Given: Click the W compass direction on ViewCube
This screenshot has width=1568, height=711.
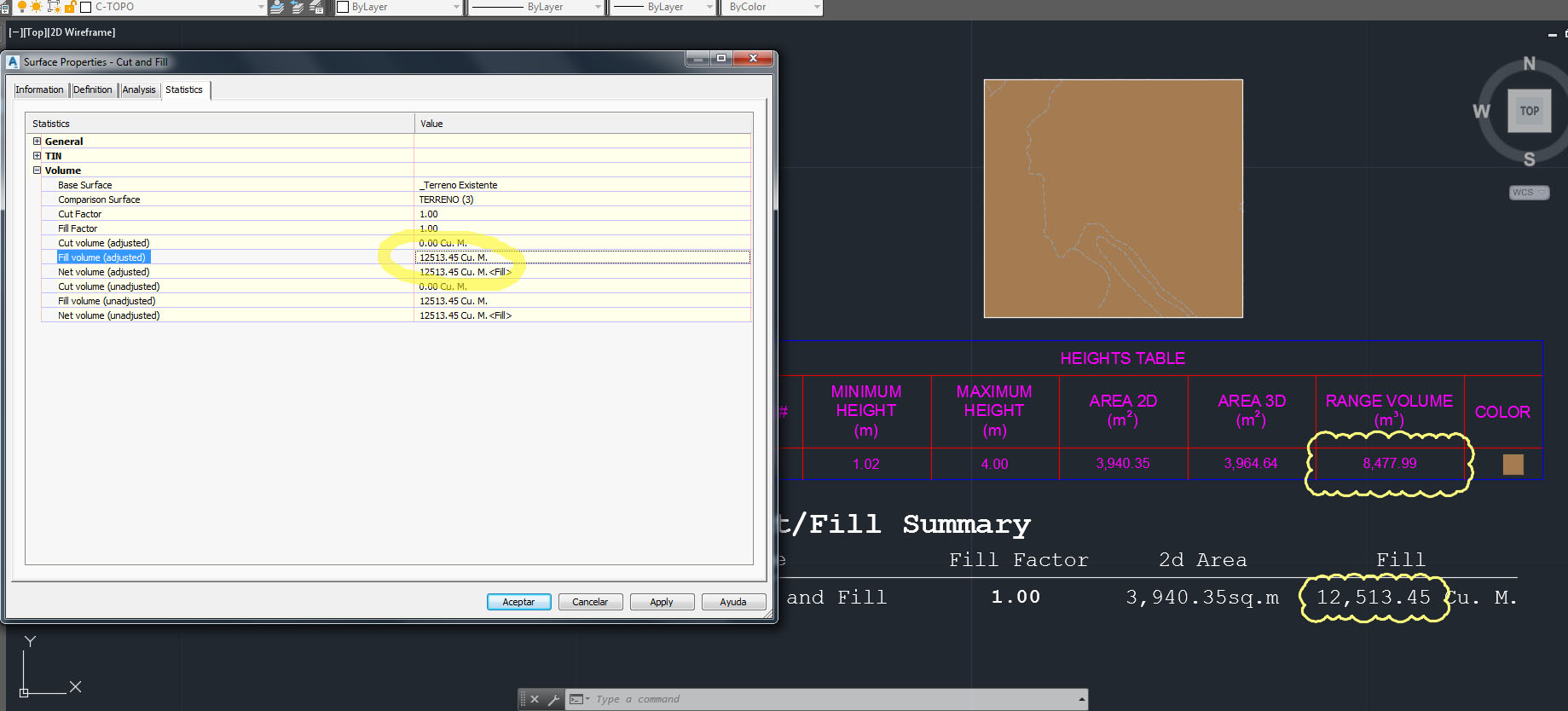Looking at the screenshot, I should pyautogui.click(x=1482, y=112).
